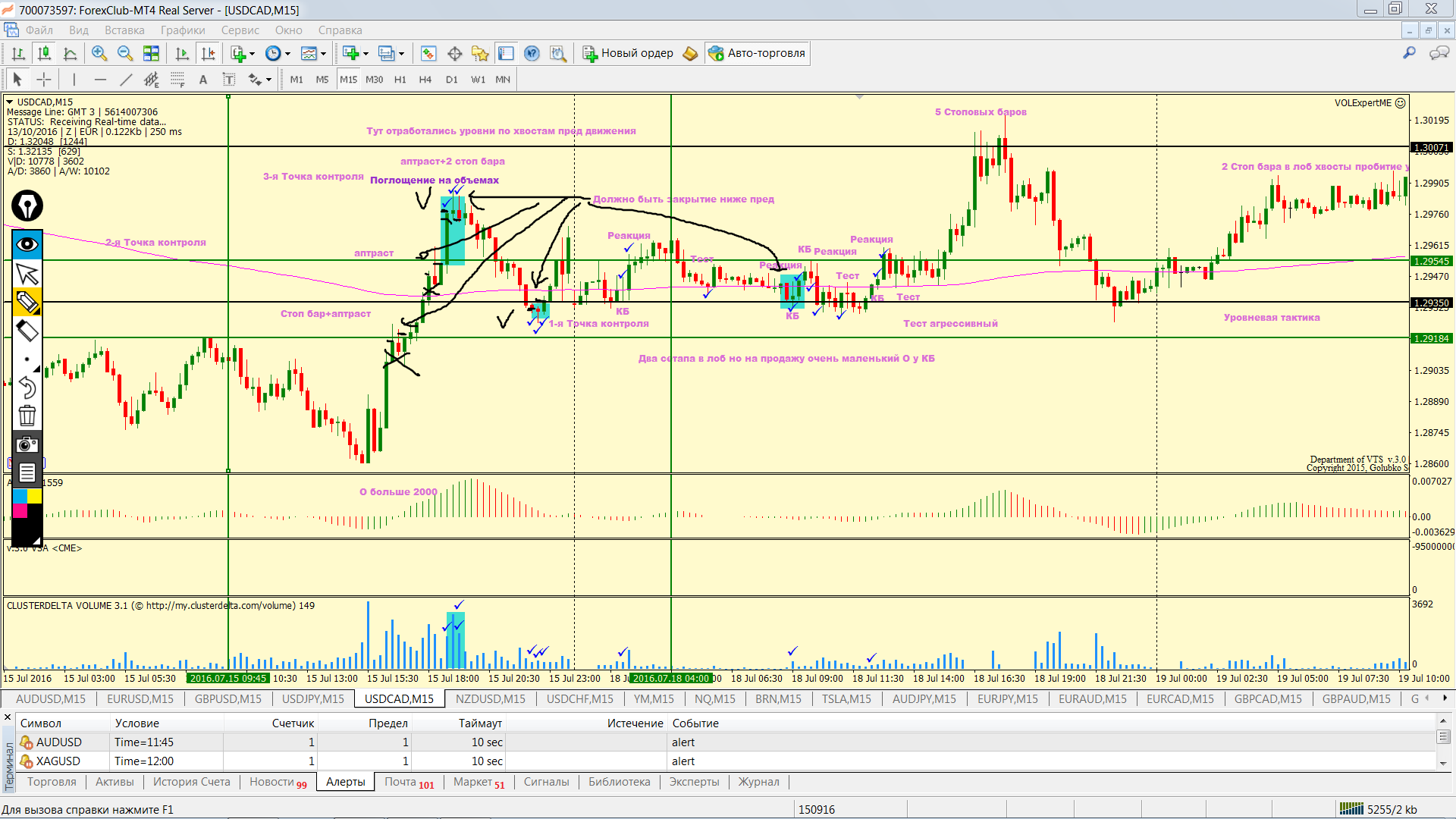Open the Файл menu
1456x819 pixels.
(x=39, y=30)
